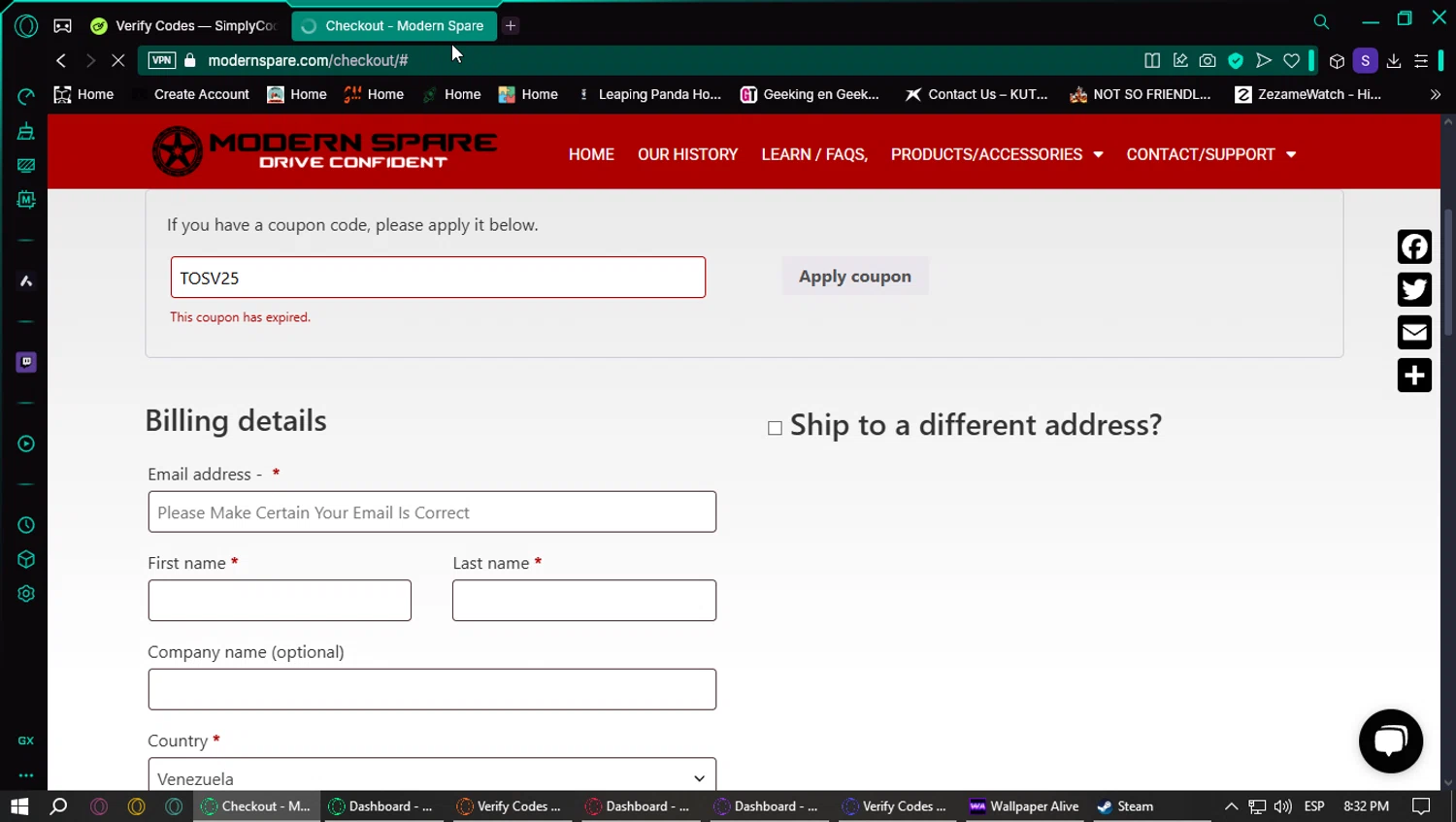This screenshot has height=822, width=1456.
Task: Switch to Wallpaper Alive taskbar item
Action: (x=1024, y=806)
